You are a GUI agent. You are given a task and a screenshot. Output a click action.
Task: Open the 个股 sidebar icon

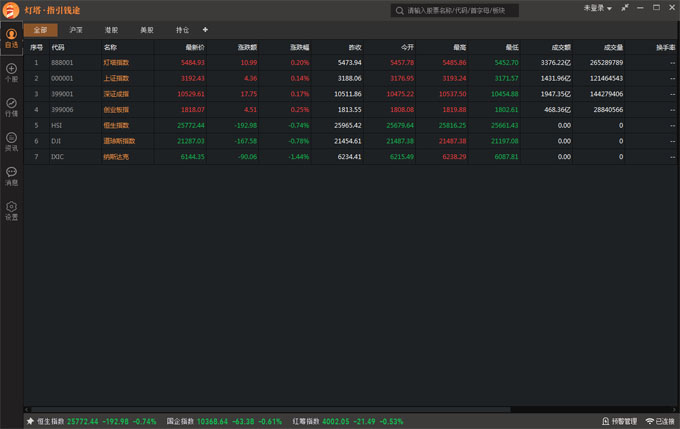[x=11, y=72]
